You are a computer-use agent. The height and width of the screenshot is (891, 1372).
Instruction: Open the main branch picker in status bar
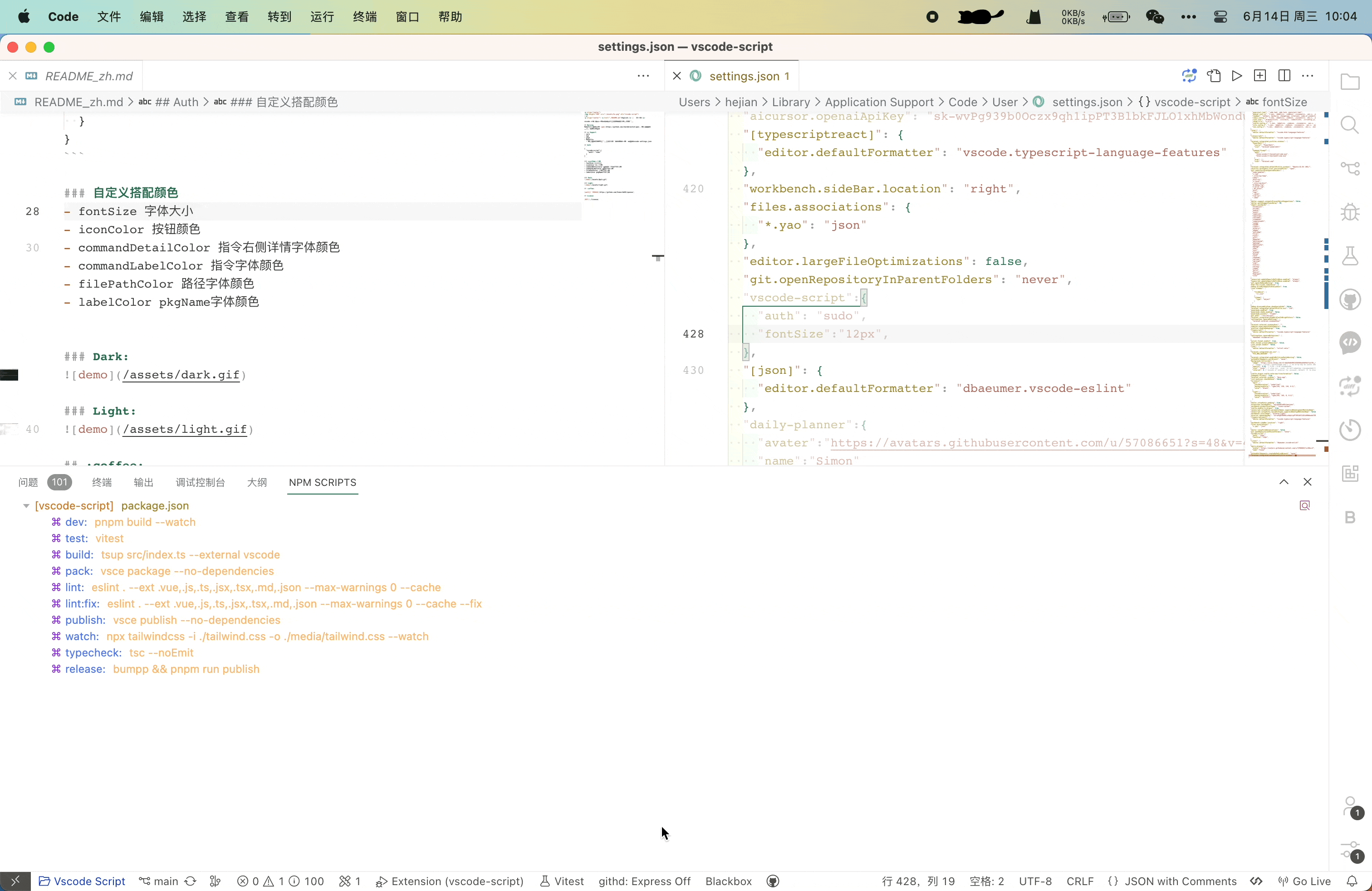158,881
